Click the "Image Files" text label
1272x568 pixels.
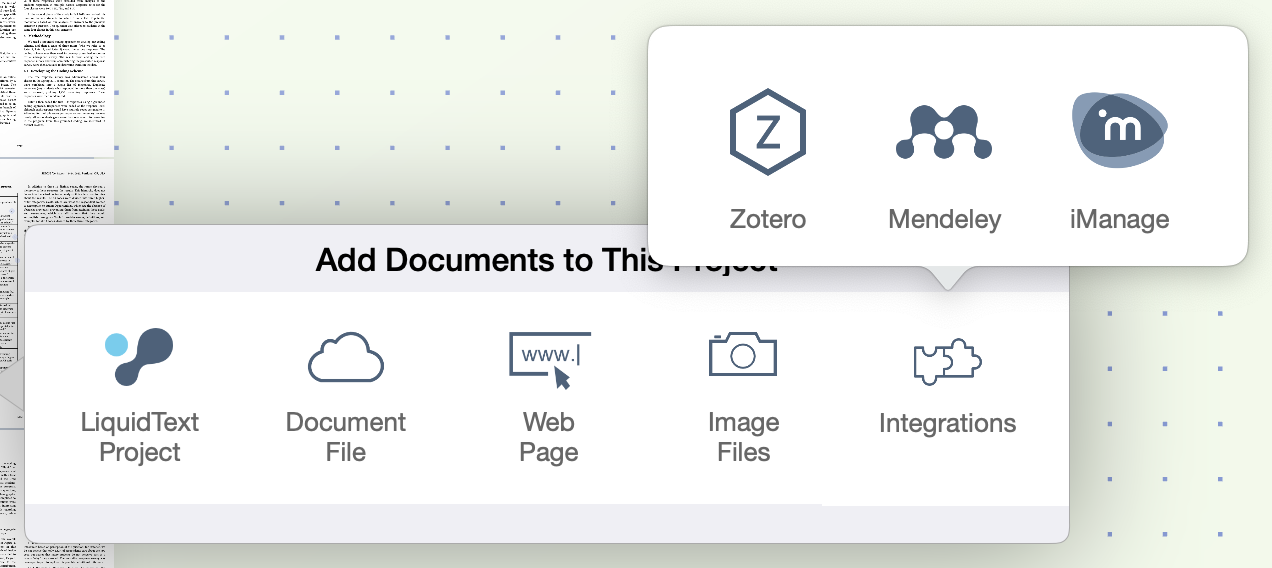pyautogui.click(x=743, y=437)
